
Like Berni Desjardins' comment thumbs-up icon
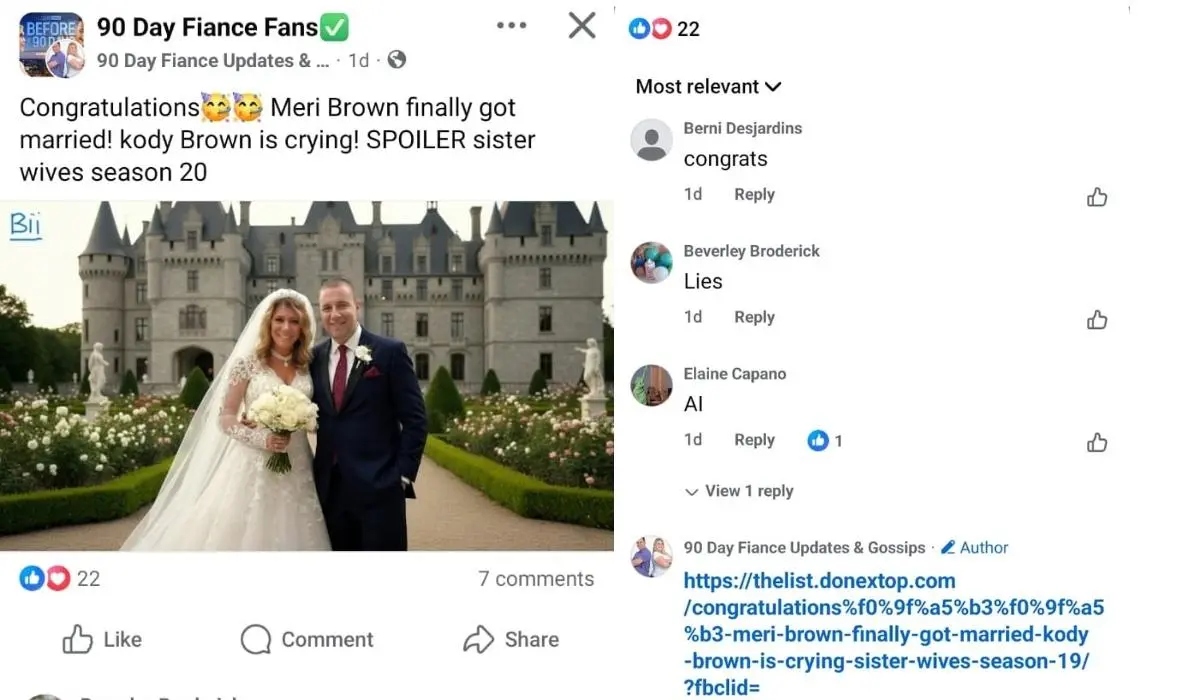click(1097, 197)
